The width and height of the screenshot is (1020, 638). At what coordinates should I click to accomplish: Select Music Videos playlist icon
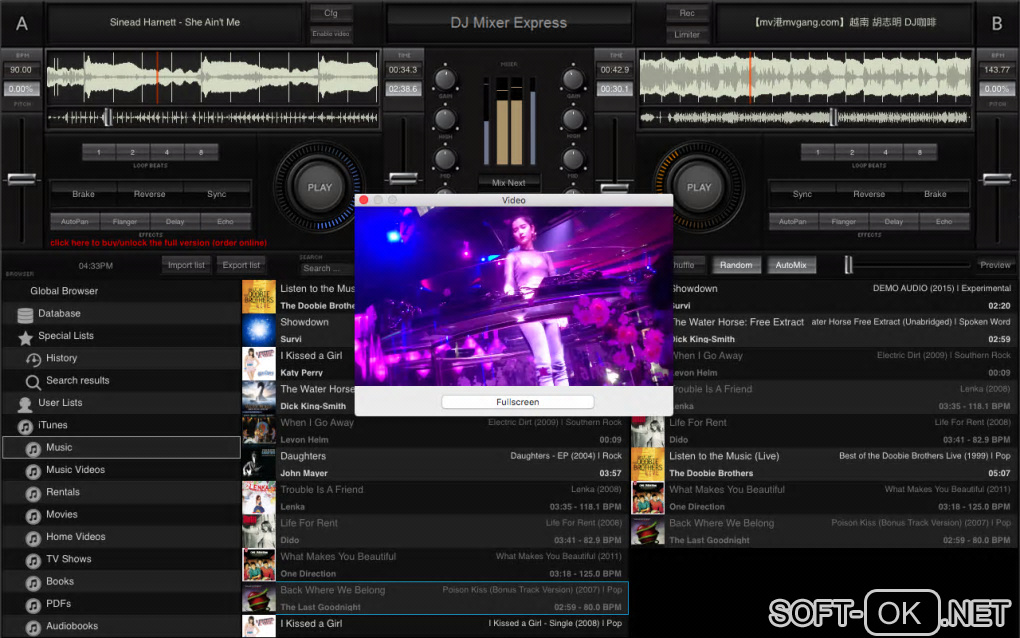[x=33, y=472]
